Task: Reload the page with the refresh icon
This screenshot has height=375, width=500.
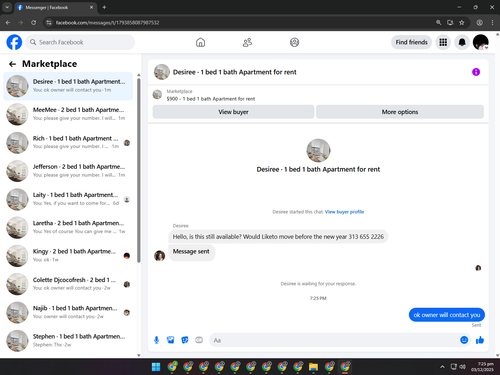Action: [33, 23]
